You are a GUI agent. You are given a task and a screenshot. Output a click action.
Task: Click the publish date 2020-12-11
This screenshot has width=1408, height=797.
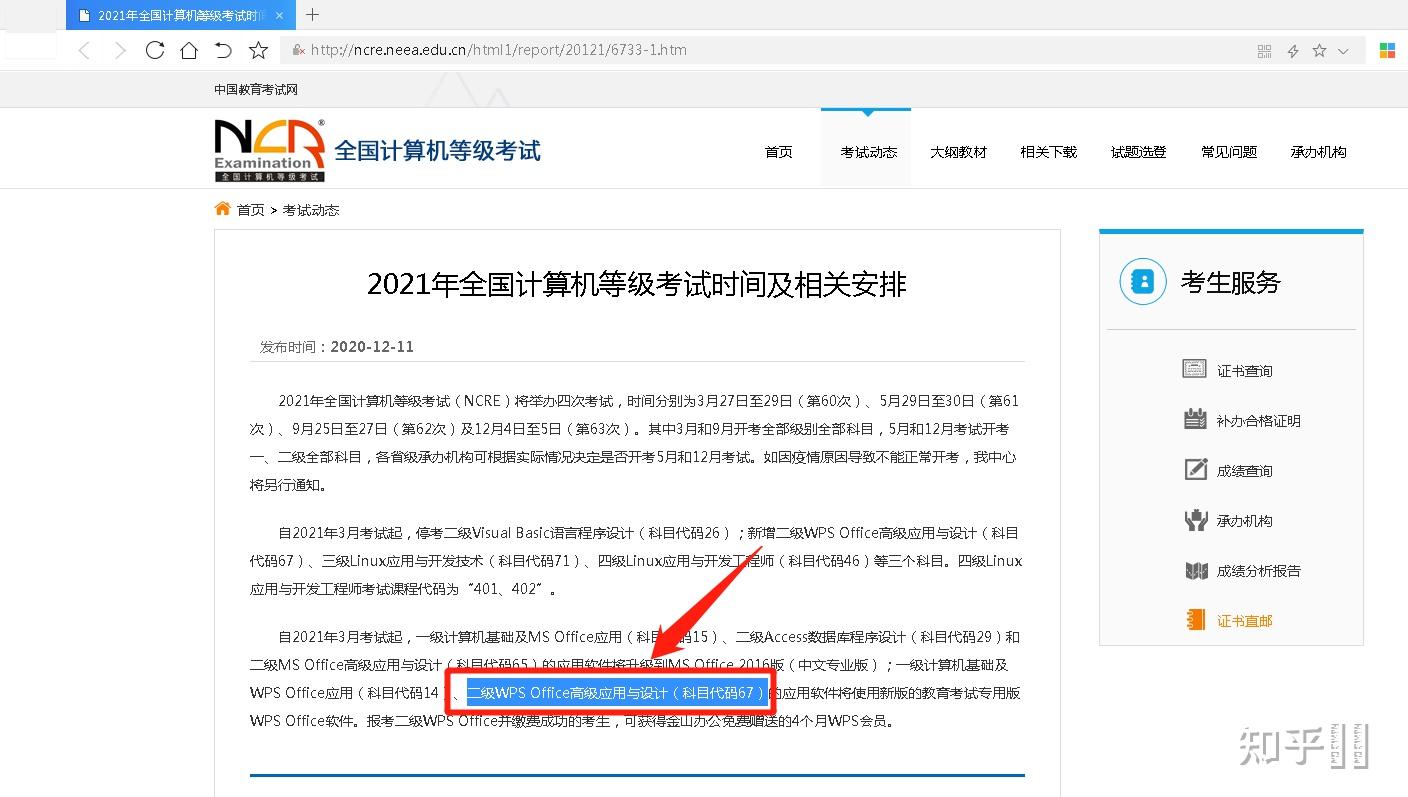click(x=372, y=347)
